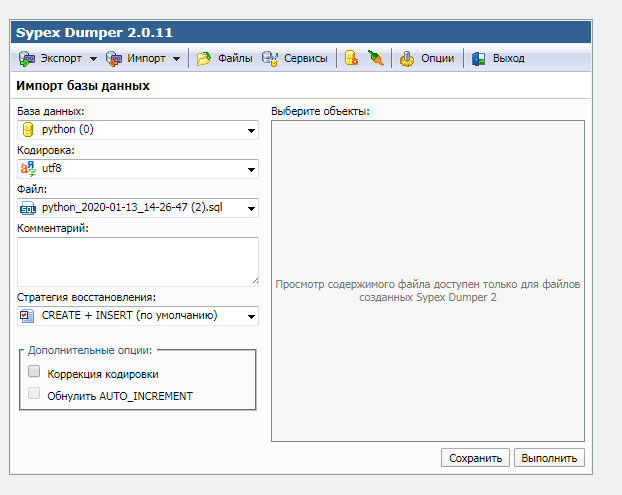Click the SQL file type icon
The width and height of the screenshot is (622, 495).
[x=28, y=208]
